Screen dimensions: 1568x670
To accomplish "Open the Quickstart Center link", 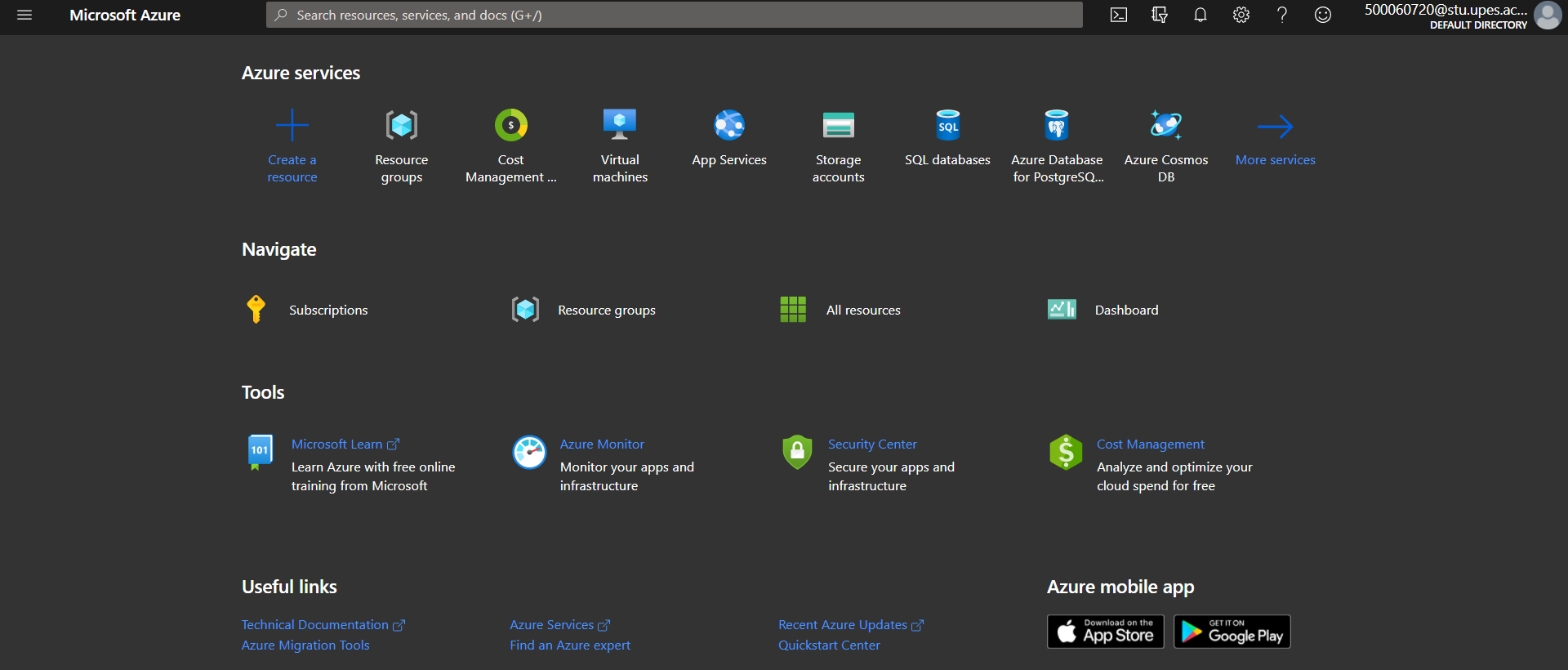I will pyautogui.click(x=829, y=645).
